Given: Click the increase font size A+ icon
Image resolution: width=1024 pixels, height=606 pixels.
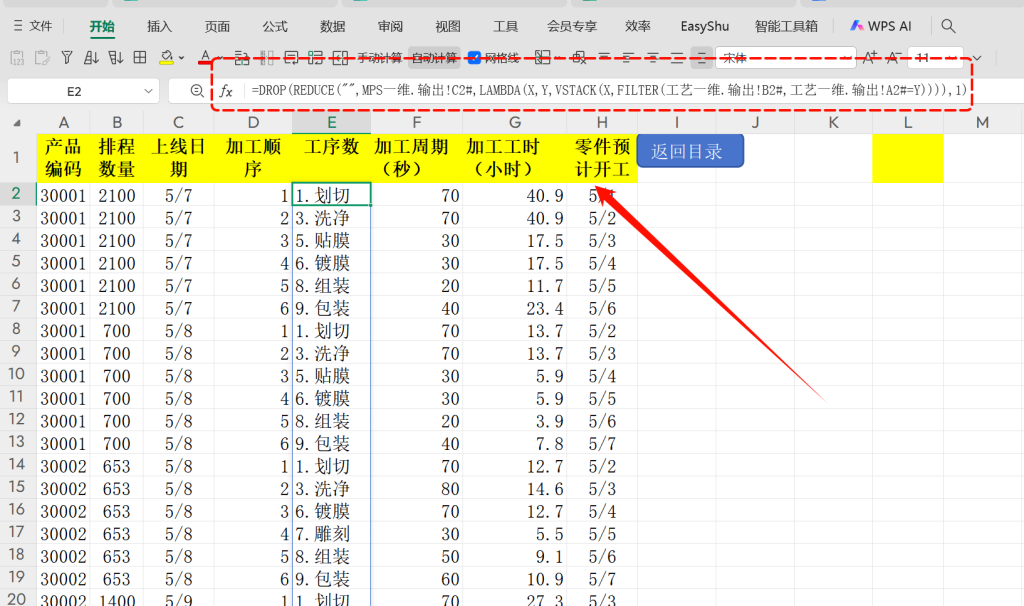Looking at the screenshot, I should pos(871,57).
